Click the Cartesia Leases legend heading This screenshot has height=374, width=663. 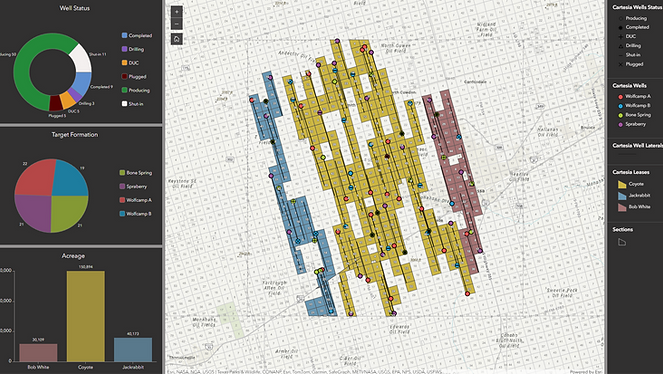[631, 172]
